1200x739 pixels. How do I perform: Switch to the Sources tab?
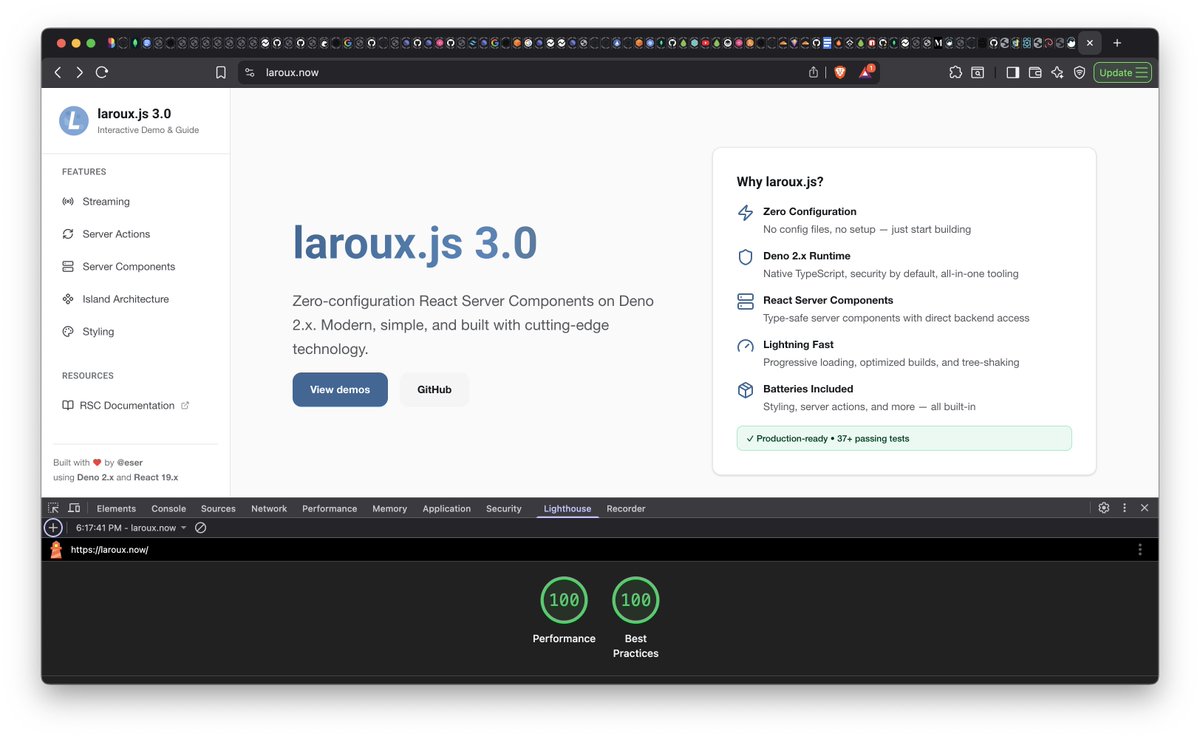tap(218, 508)
